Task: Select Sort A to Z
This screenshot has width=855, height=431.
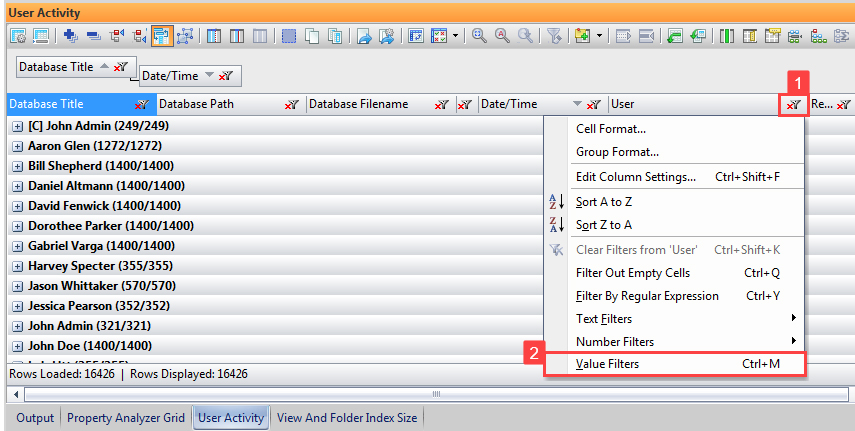Action: [x=674, y=202]
